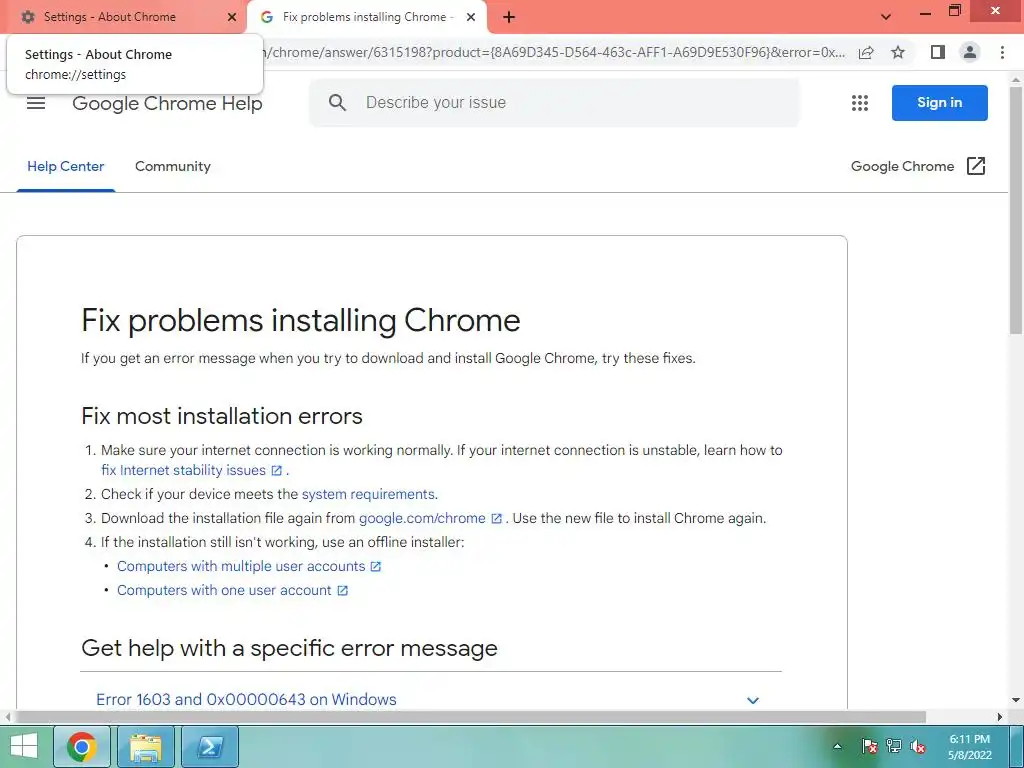Screen dimensions: 1024x768
Task: Expand Error 1603 and 0x00000643 section
Action: [x=430, y=699]
